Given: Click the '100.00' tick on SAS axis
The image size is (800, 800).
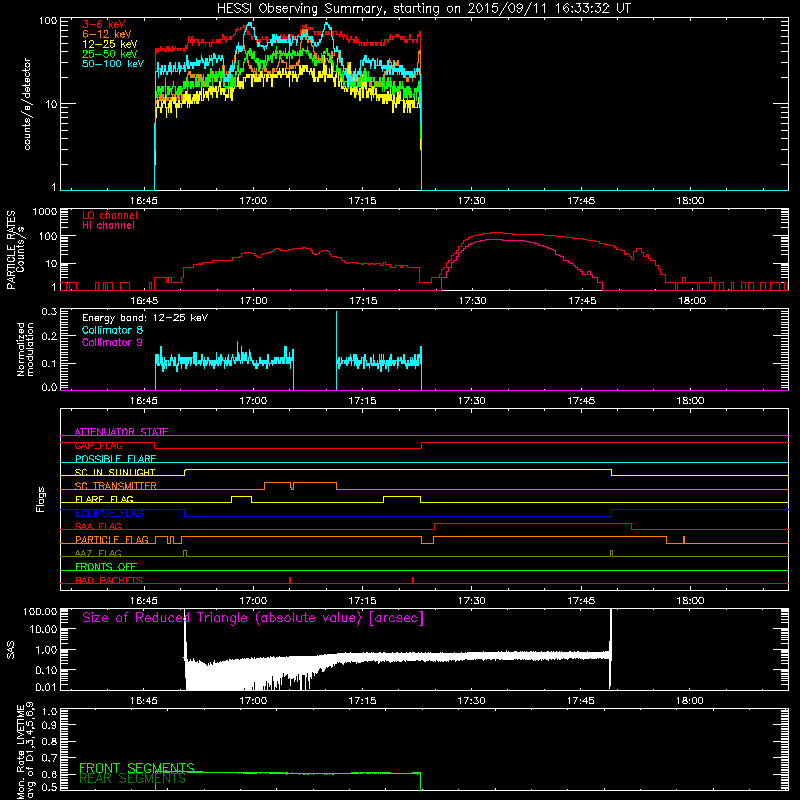Looking at the screenshot, I should coord(40,611).
